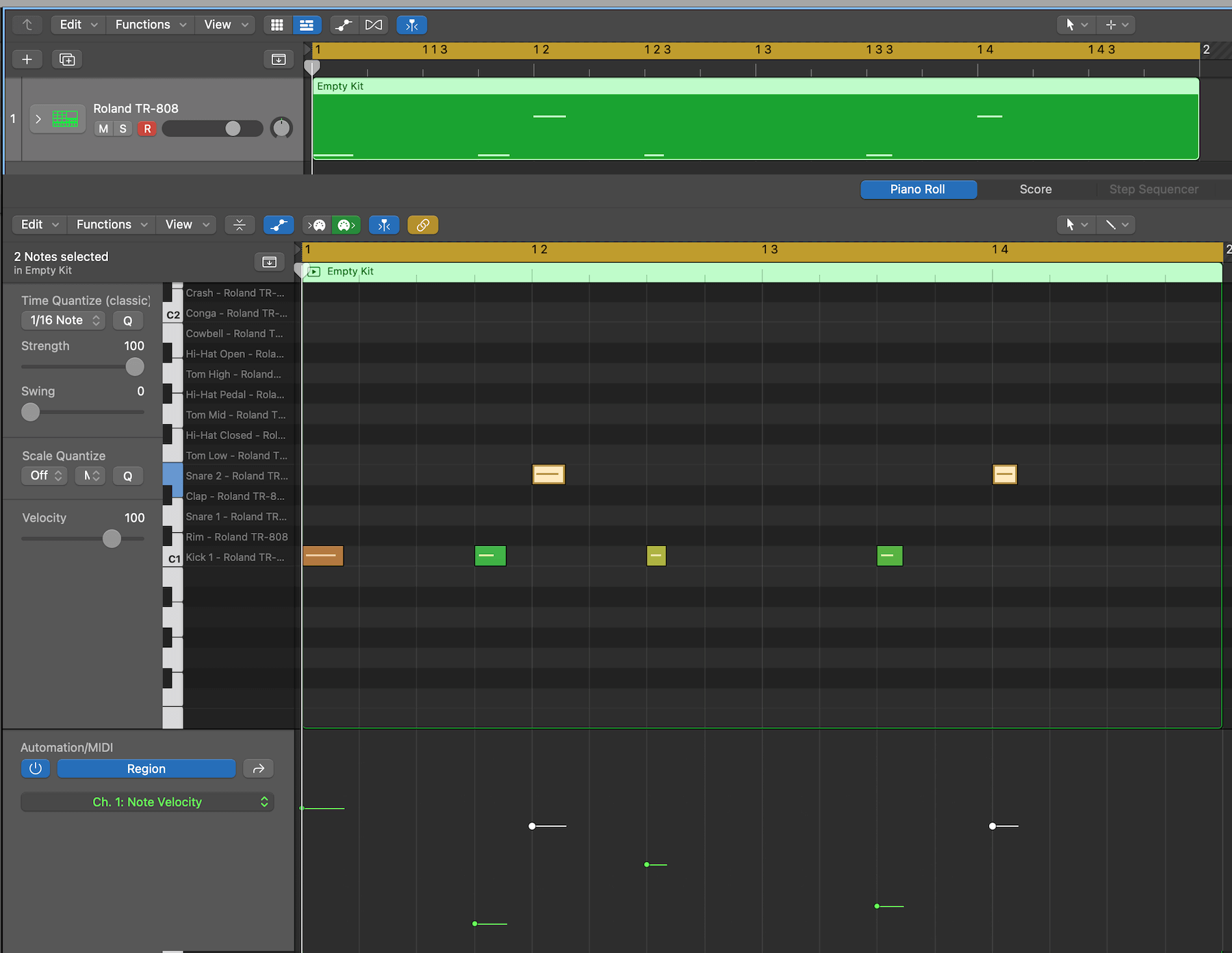Mute the Roland TR-808 track
This screenshot has width=1232, height=953.
point(103,129)
